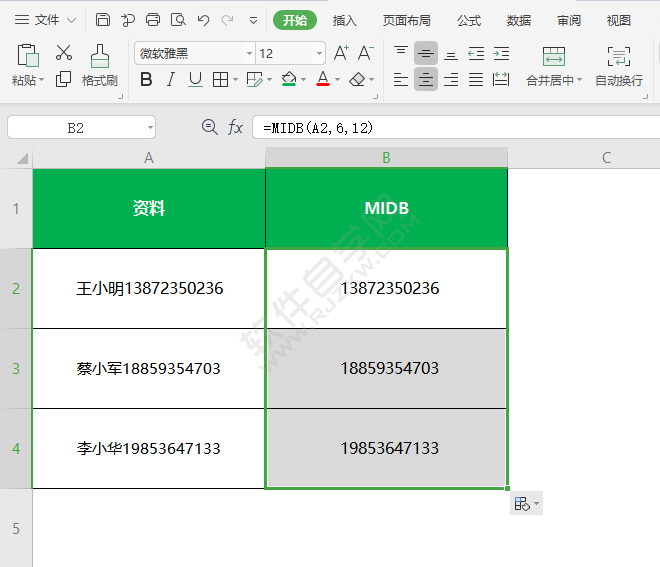The height and width of the screenshot is (567, 660).
Task: Select the 开始 tab
Action: (295, 20)
